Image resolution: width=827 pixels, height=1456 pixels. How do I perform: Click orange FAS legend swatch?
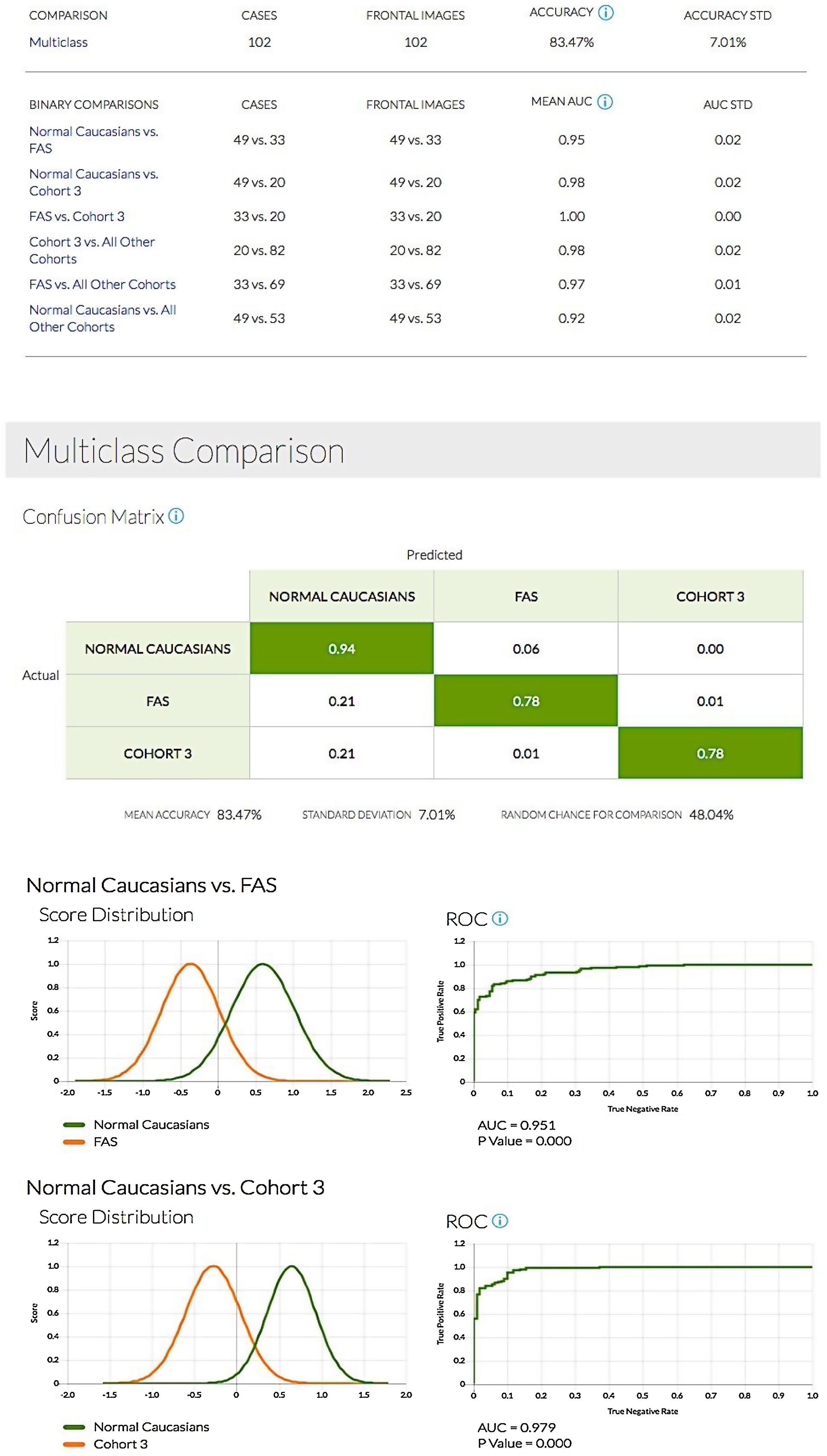click(x=74, y=1141)
